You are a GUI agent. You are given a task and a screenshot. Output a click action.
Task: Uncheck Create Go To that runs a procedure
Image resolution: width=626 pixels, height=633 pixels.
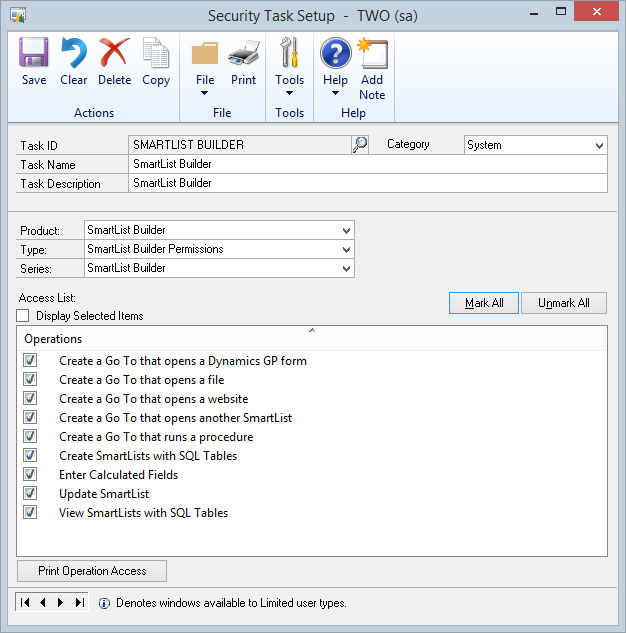coord(30,436)
